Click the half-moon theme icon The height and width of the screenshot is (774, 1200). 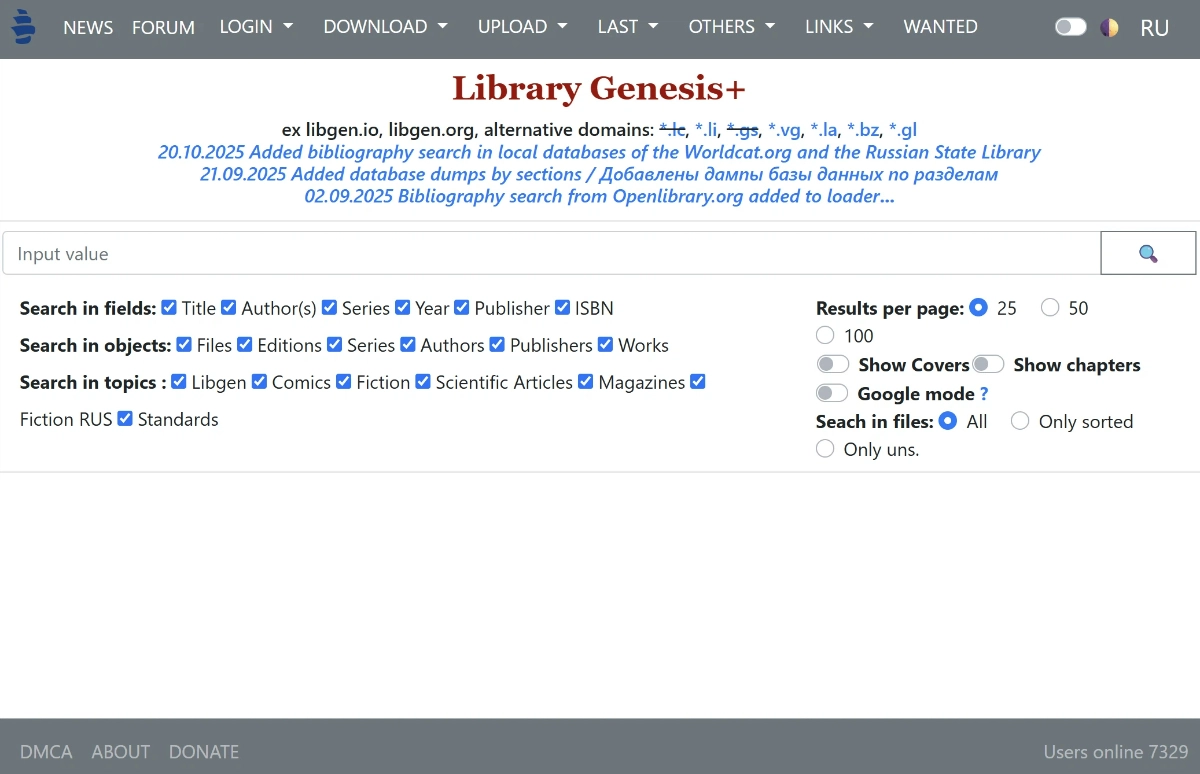click(x=1109, y=28)
